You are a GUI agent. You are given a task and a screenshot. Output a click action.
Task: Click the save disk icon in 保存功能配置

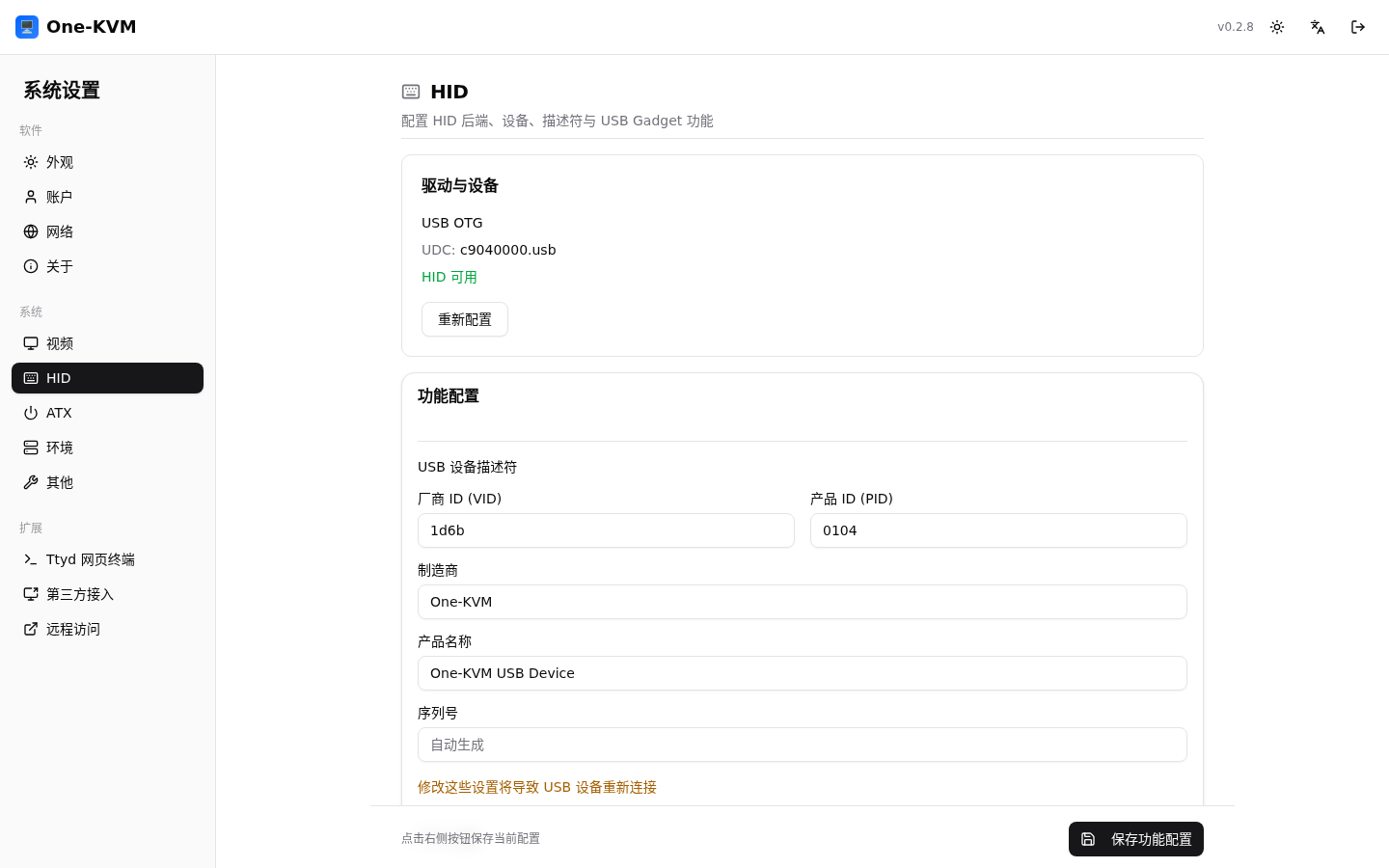tap(1088, 839)
